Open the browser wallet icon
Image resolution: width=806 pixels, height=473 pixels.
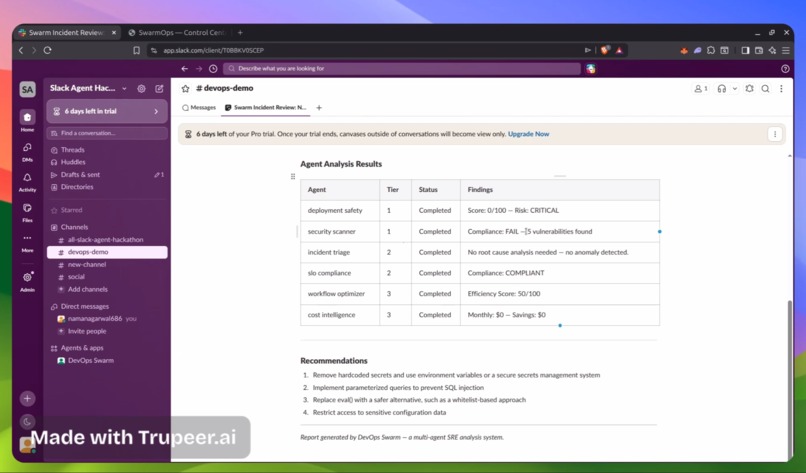[759, 50]
